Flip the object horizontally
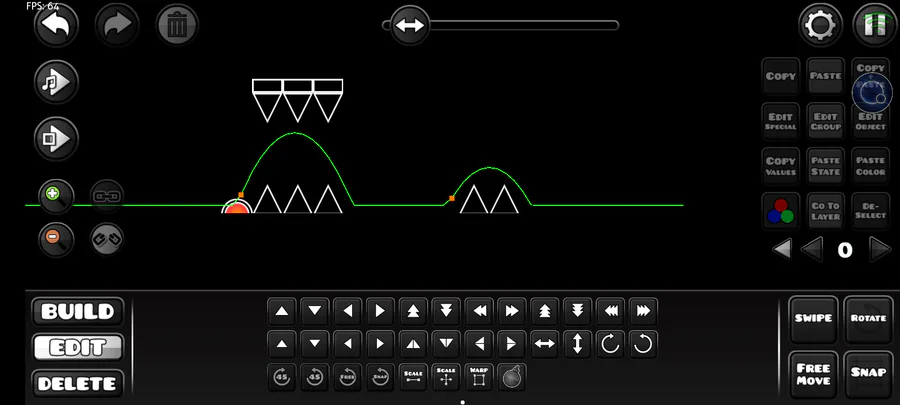Screen dimensions: 900x405 click(544, 344)
